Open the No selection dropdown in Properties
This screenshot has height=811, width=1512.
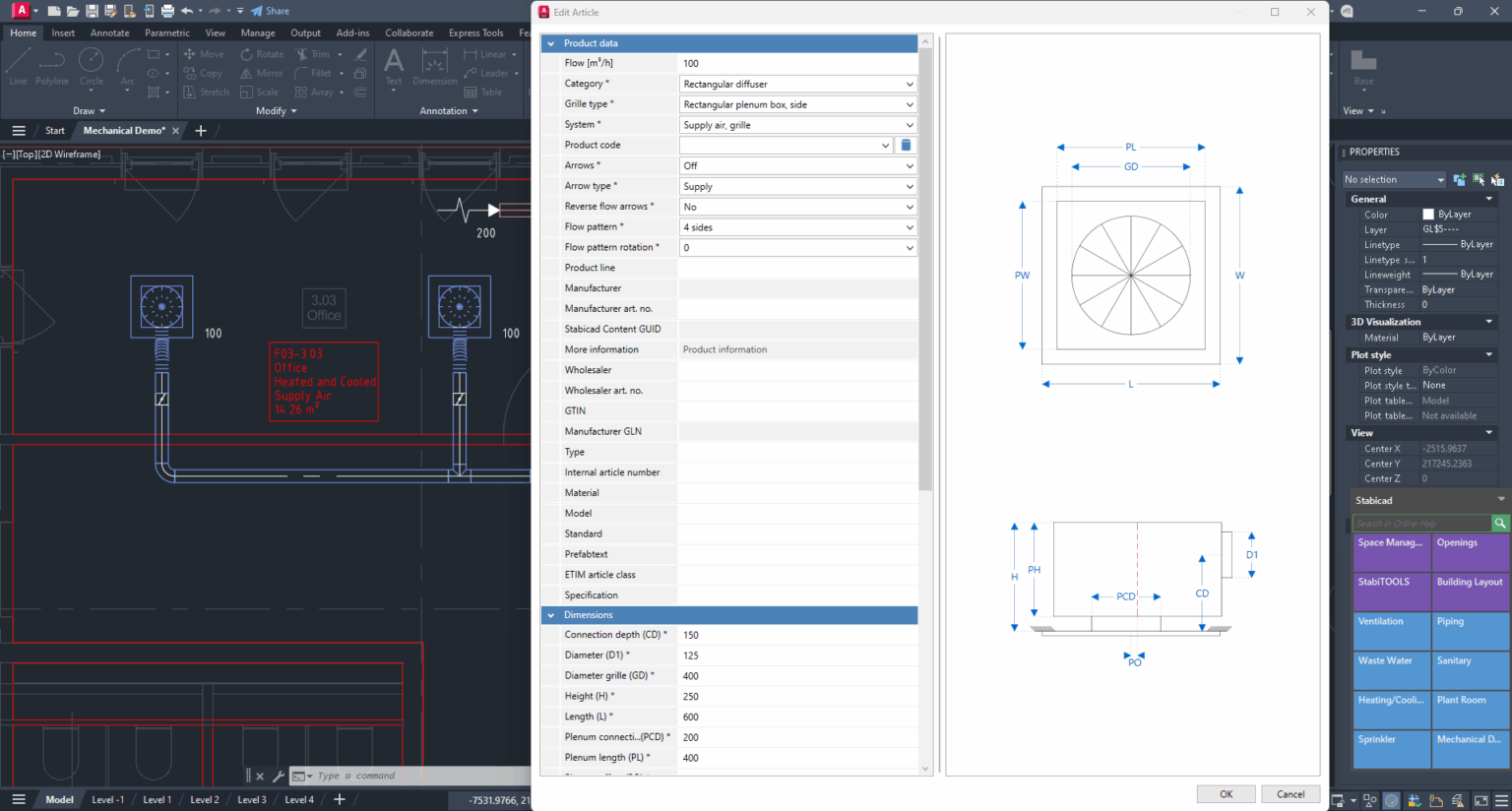(1394, 179)
